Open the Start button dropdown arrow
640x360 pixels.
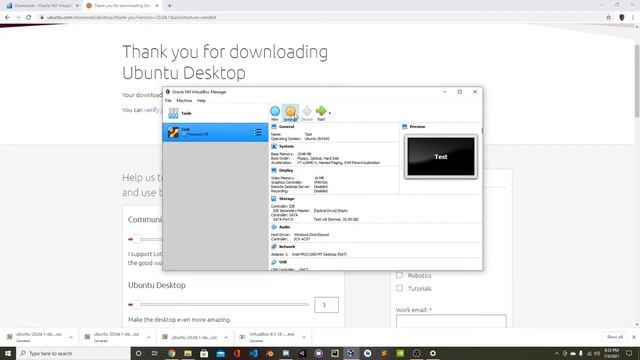pyautogui.click(x=330, y=113)
